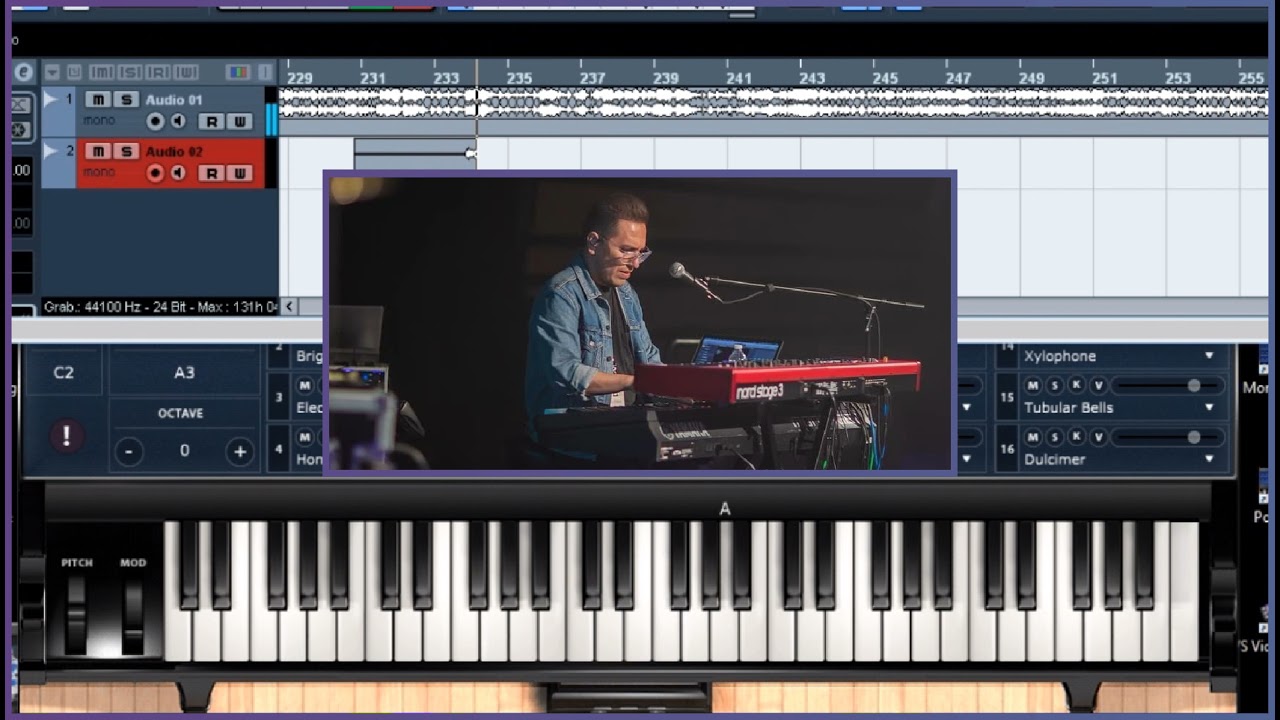Click K button on slot 16
1280x720 pixels.
tap(1076, 437)
